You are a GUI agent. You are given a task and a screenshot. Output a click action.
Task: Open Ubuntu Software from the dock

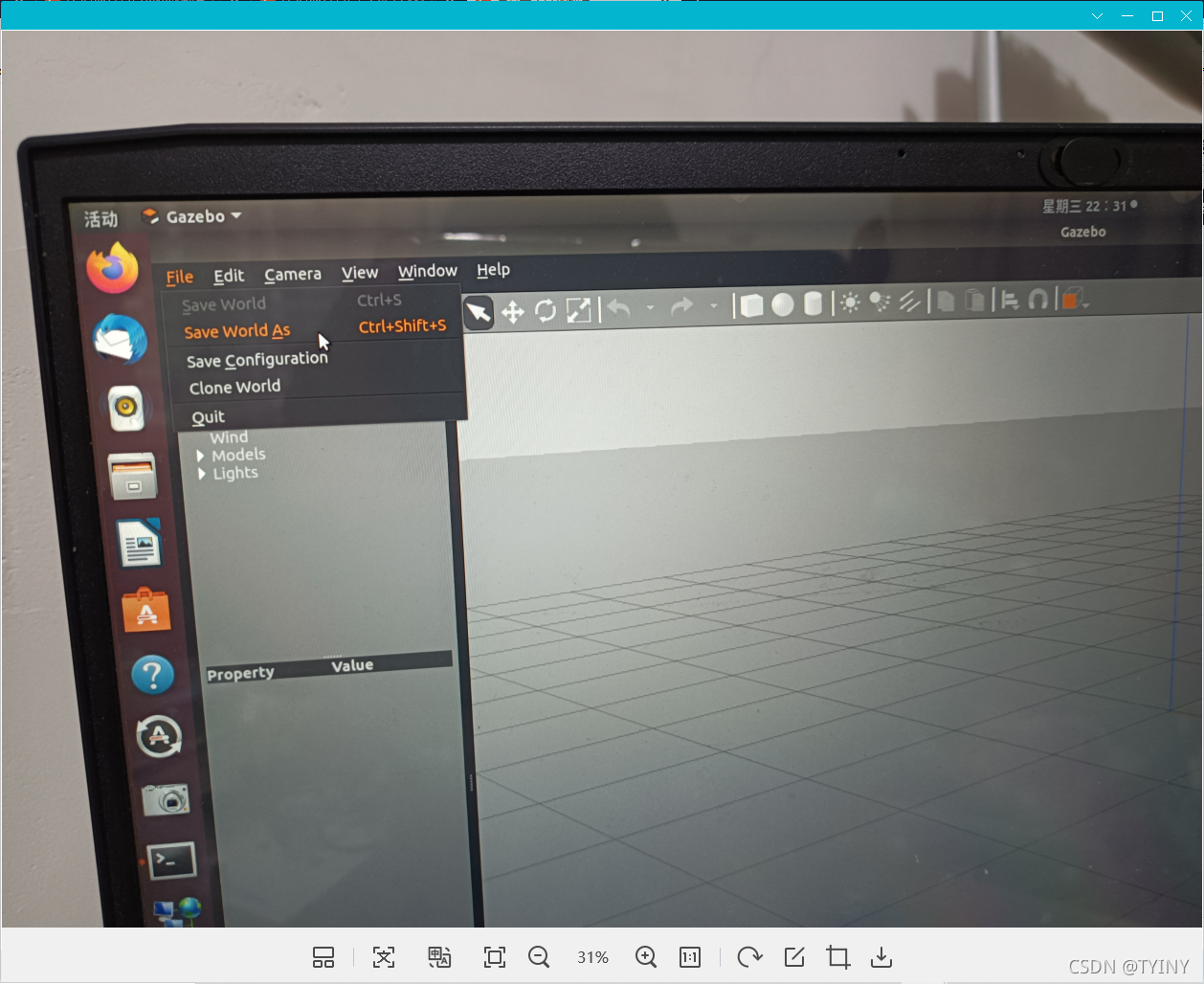click(146, 611)
